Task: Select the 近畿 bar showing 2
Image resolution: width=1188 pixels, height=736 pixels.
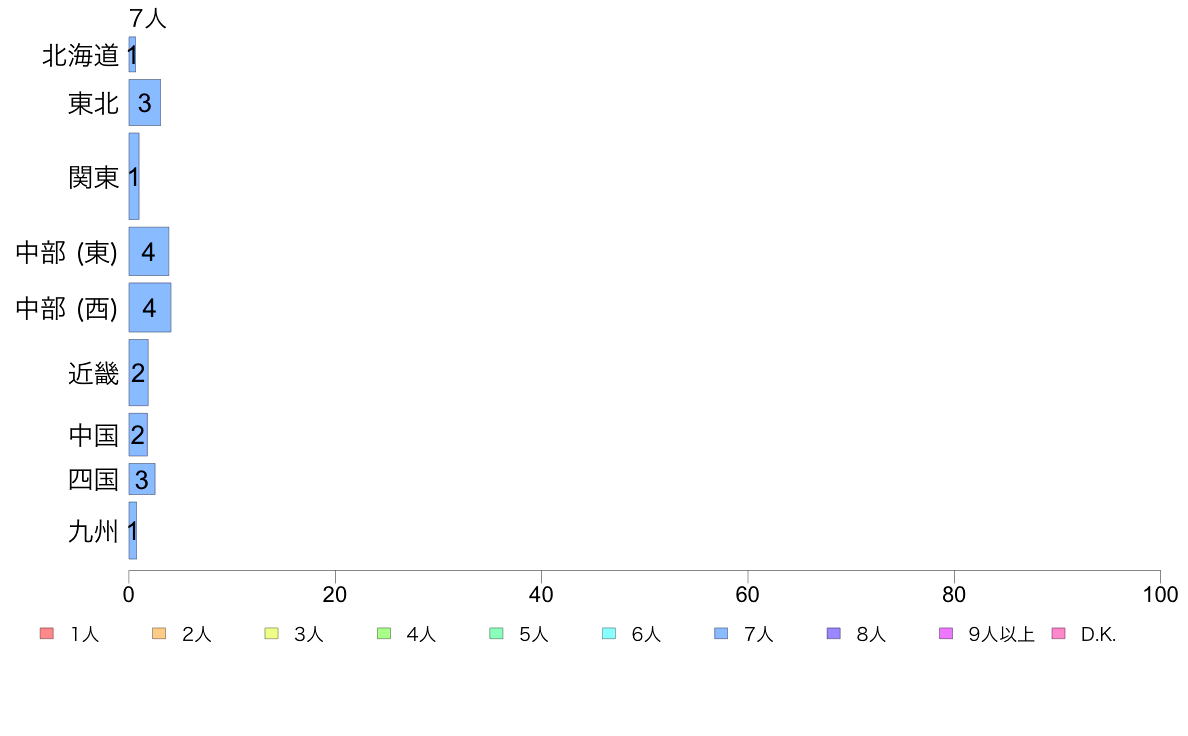Action: 139,372
